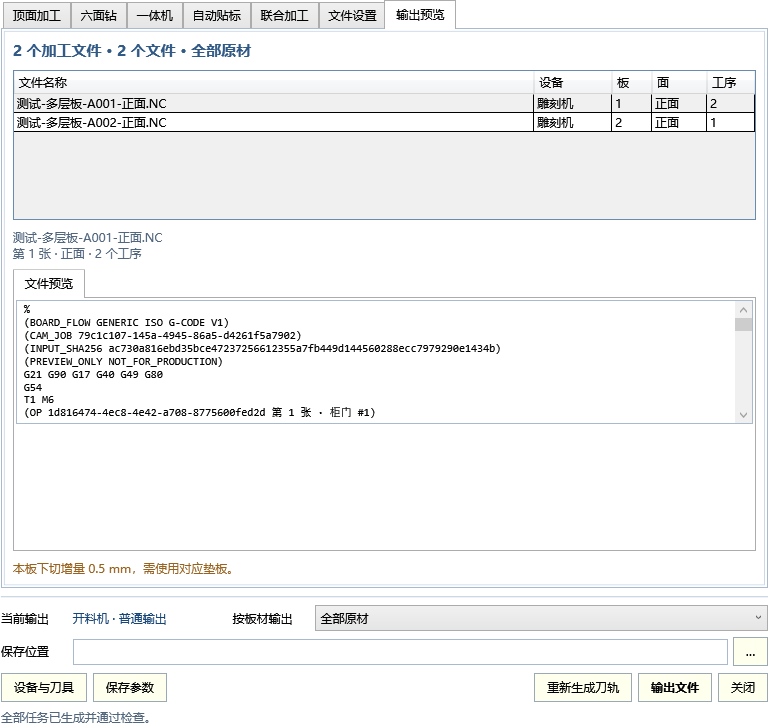Select row 测试-多层板-A002-正面.NC
The width and height of the screenshot is (768, 725).
pyautogui.click(x=384, y=122)
